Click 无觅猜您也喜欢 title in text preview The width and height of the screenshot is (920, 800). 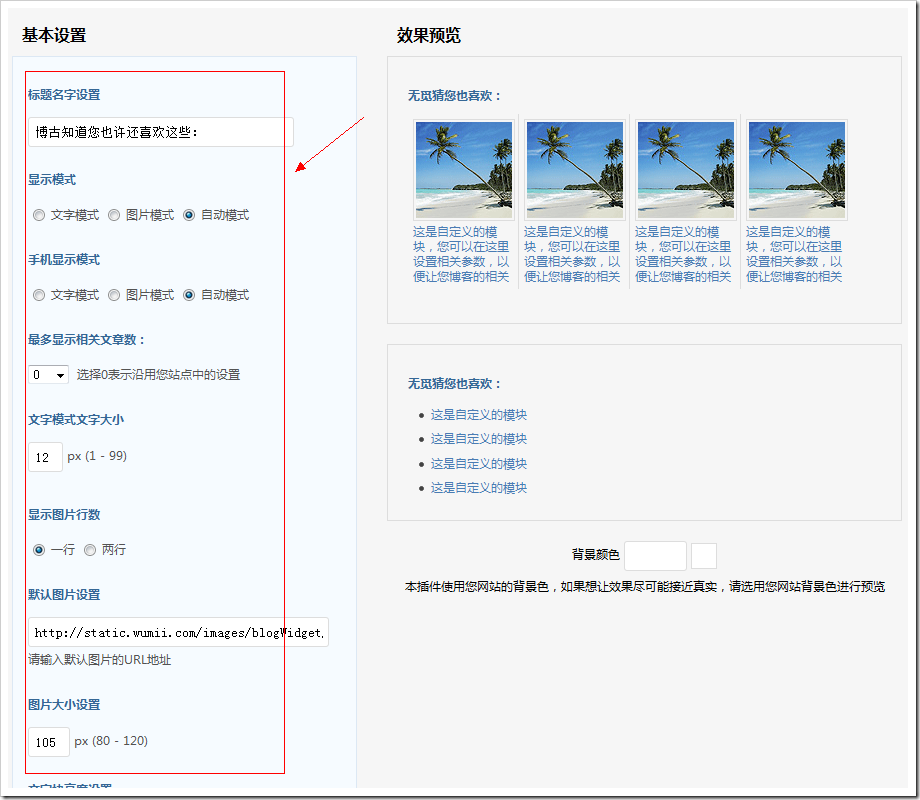[x=455, y=384]
